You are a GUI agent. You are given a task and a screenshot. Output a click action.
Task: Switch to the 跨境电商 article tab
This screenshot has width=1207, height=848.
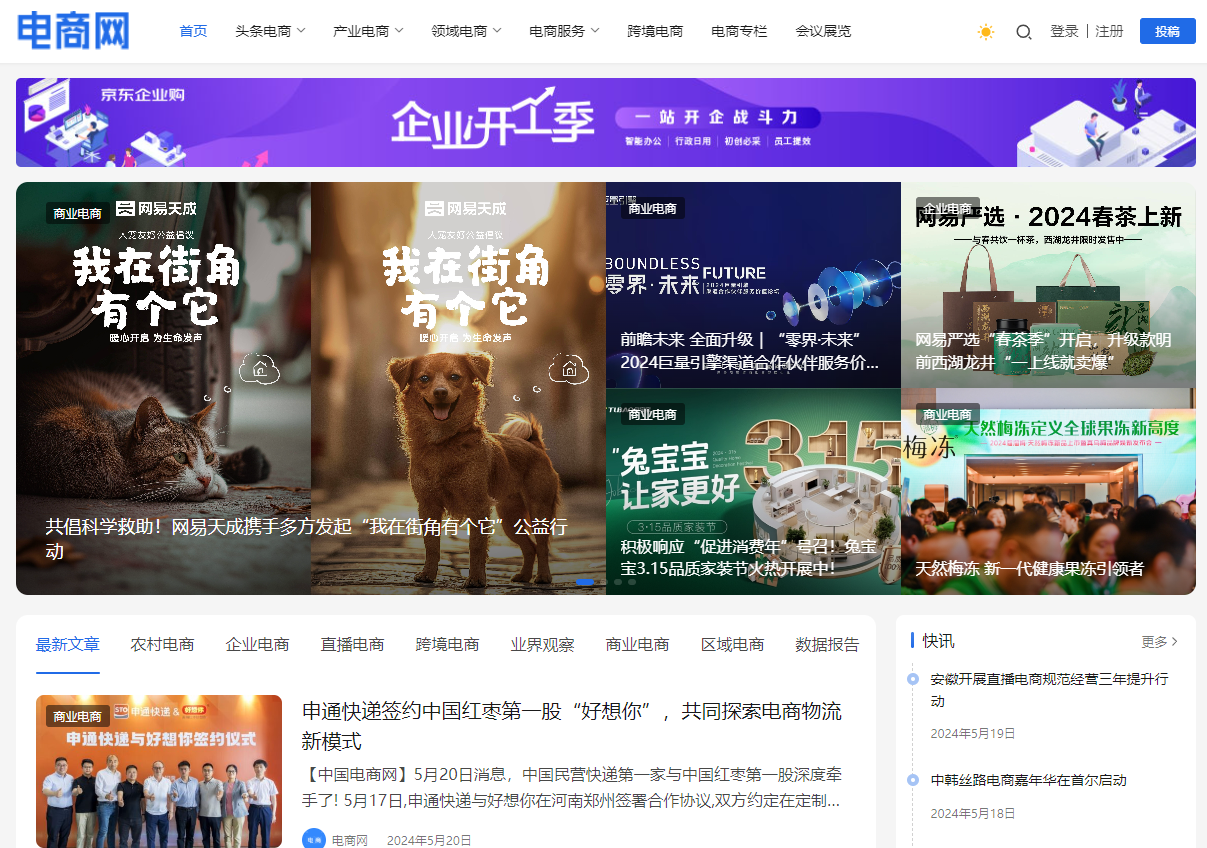447,645
